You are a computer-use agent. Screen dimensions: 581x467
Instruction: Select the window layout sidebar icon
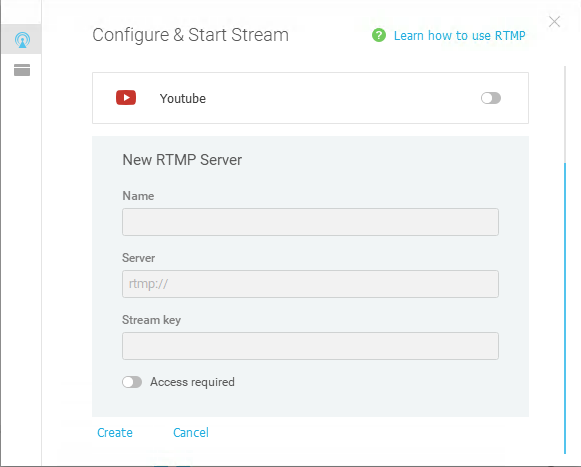(22, 70)
